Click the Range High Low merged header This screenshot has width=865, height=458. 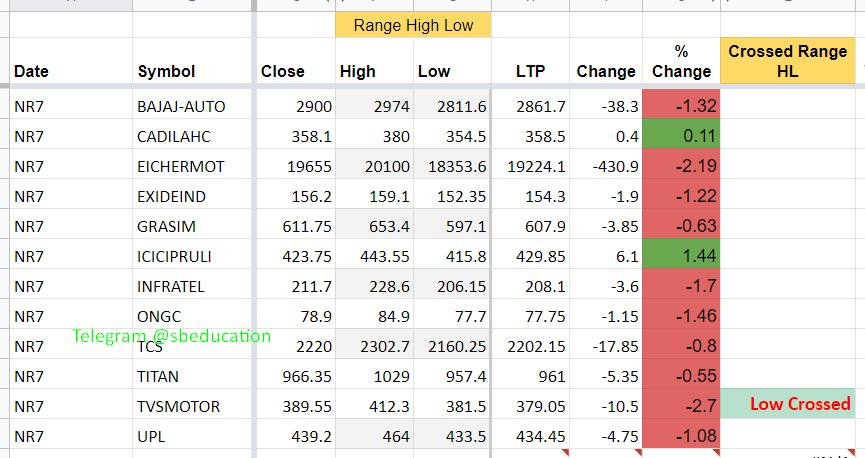413,25
